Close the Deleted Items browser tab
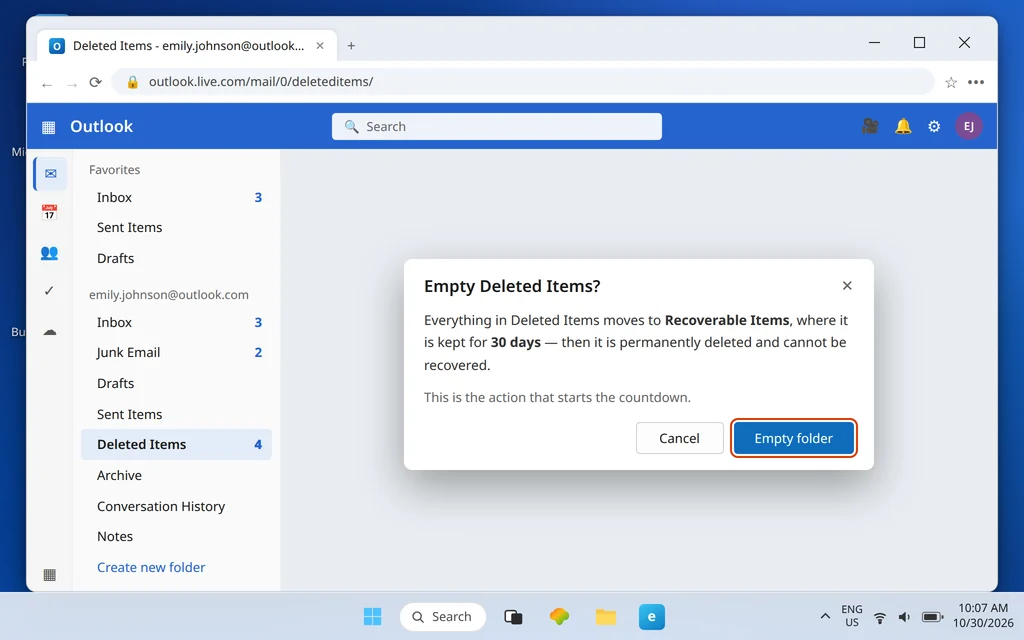This screenshot has width=1024, height=640. (x=320, y=46)
